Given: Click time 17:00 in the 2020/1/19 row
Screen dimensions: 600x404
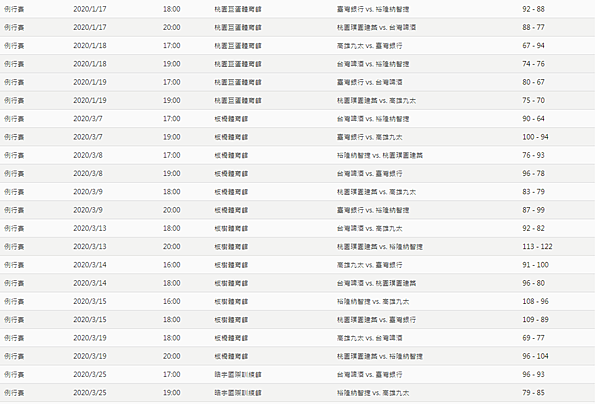Looking at the screenshot, I should coord(171,82).
